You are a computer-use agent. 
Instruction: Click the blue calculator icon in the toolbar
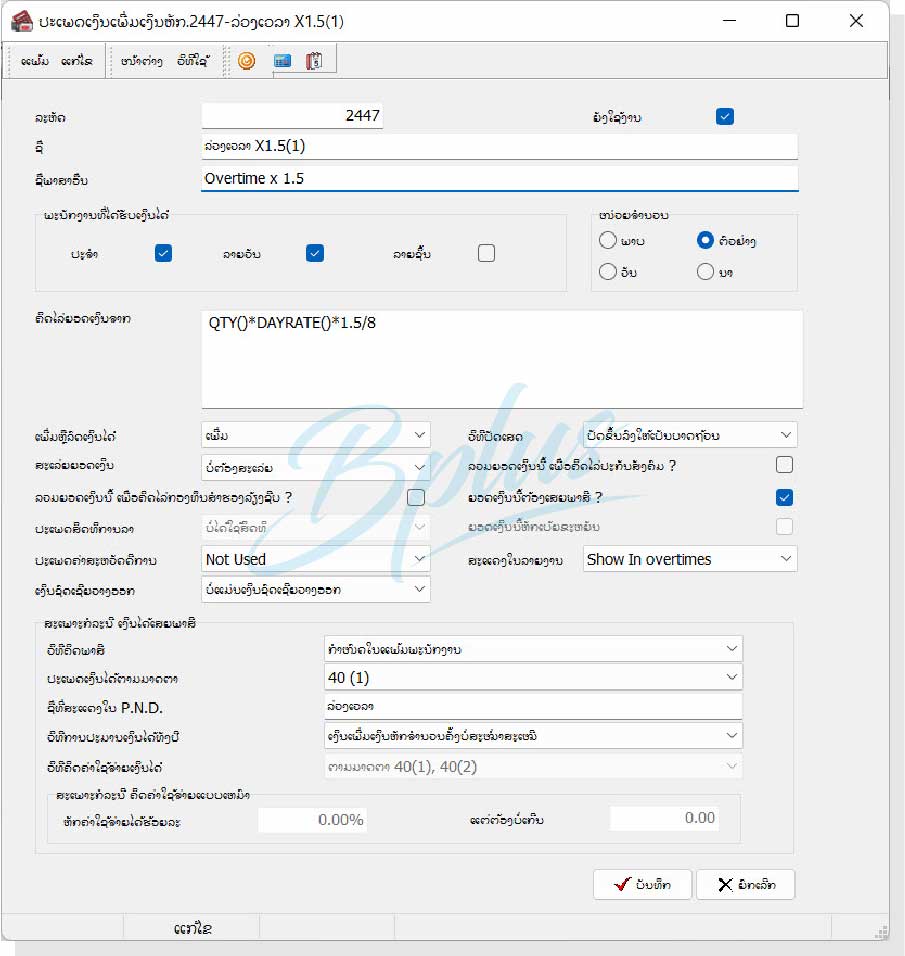pos(282,61)
